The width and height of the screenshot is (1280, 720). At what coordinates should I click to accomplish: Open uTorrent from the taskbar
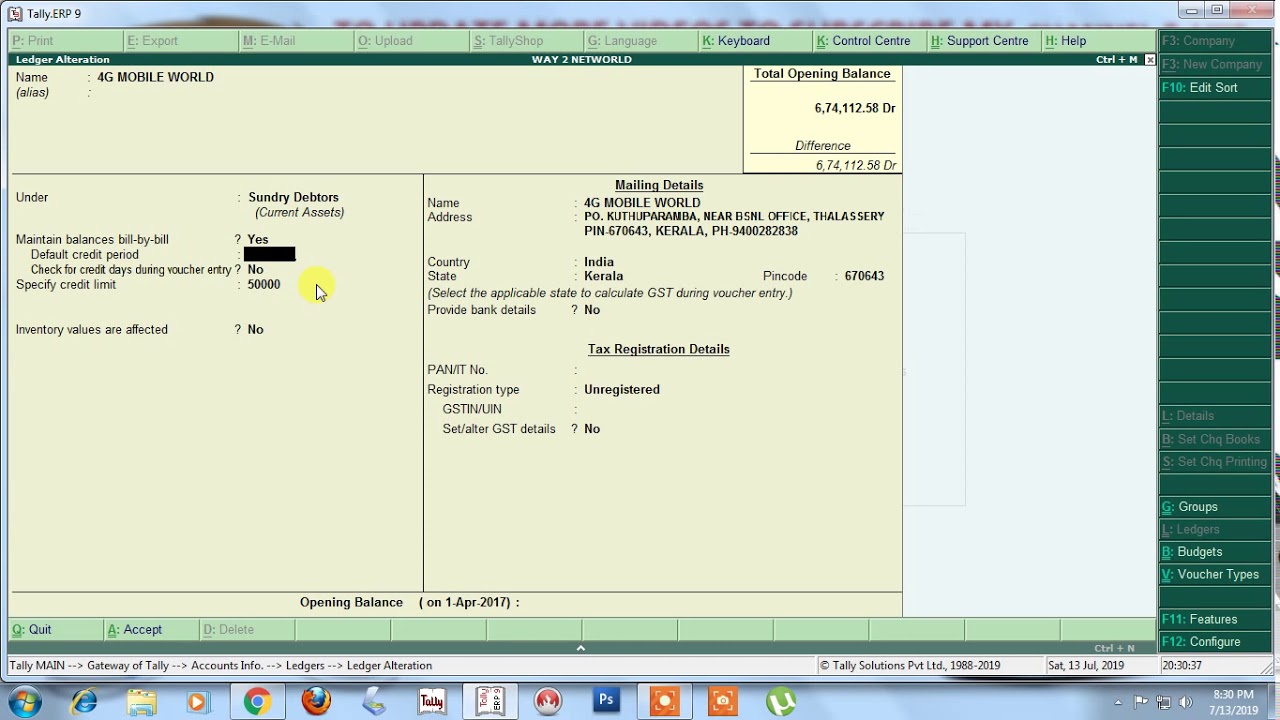click(780, 702)
